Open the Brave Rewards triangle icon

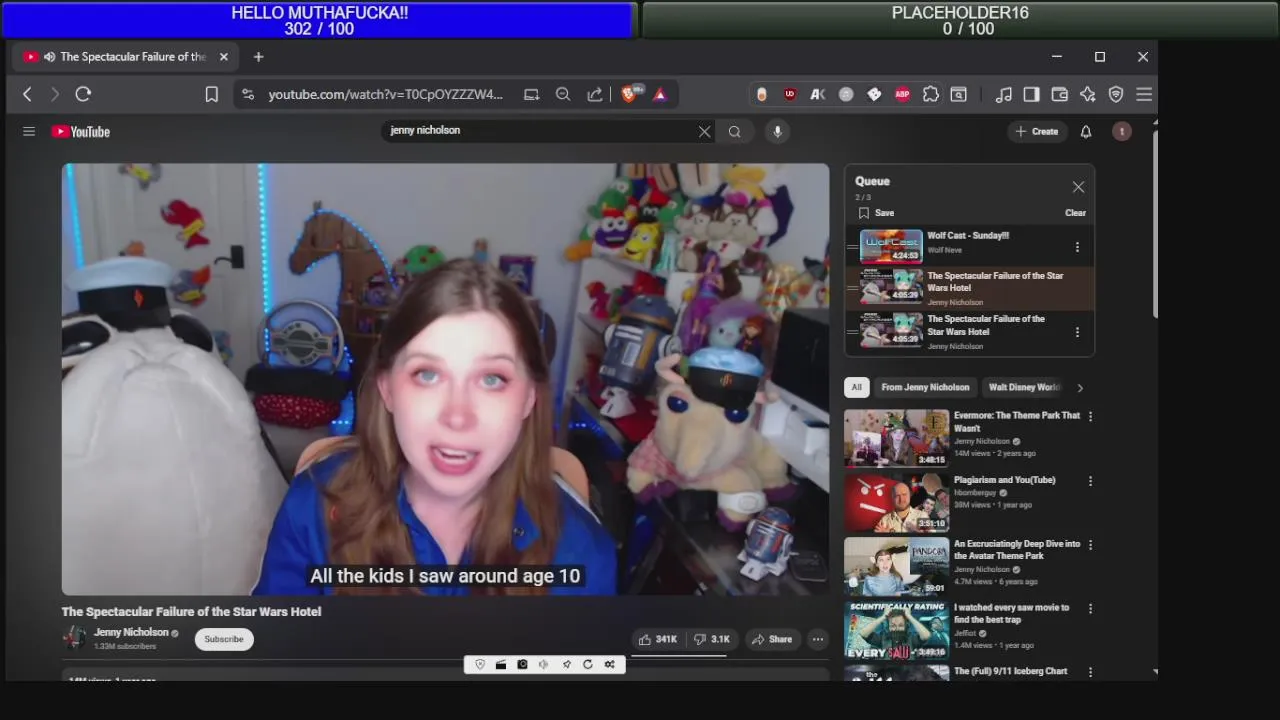click(x=660, y=94)
